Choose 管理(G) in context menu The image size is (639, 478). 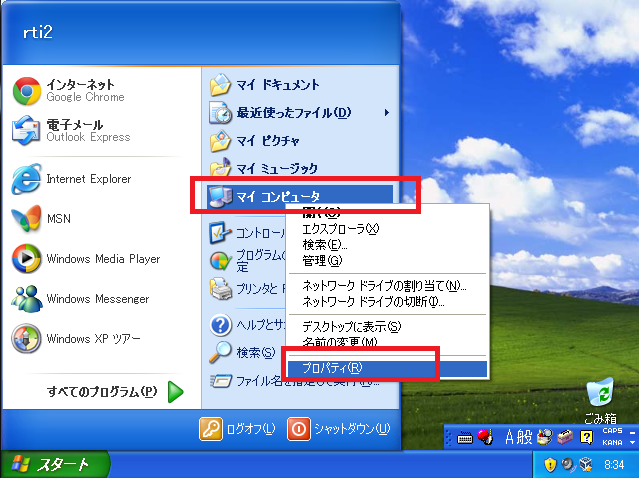click(387, 260)
